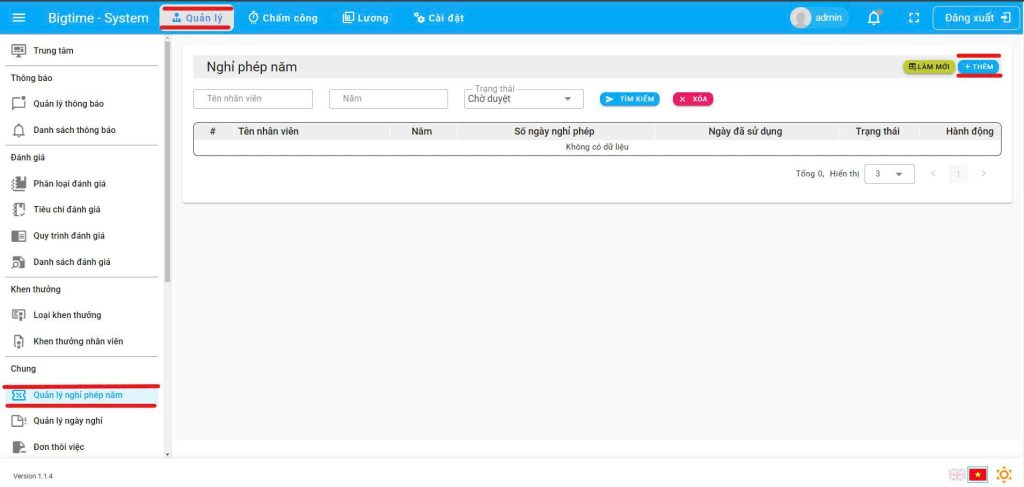Click the Thêm button
This screenshot has height=487, width=1024.
click(978, 67)
